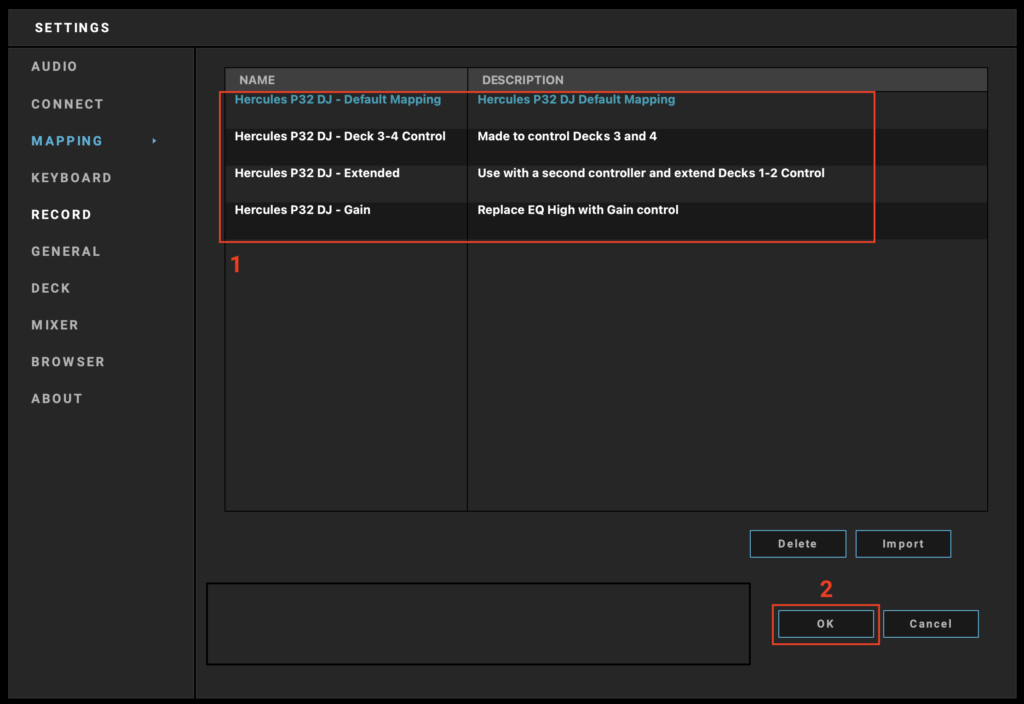Screen dimensions: 1024x704
Task: Go to the BROWSER settings
Action: coord(68,362)
